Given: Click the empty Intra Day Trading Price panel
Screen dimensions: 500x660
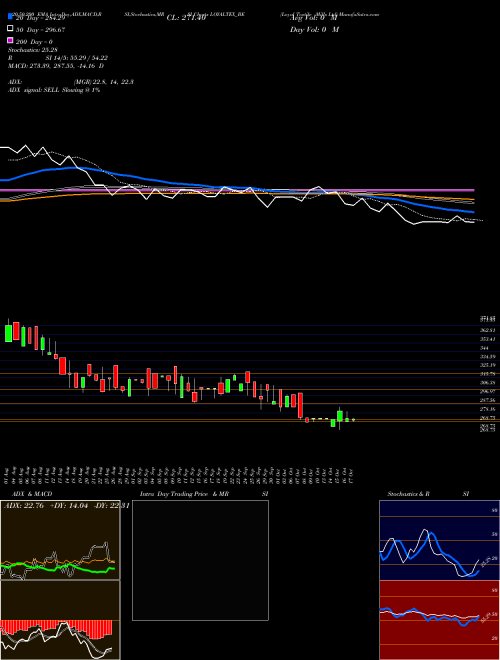Looking at the screenshot, I should (200, 560).
